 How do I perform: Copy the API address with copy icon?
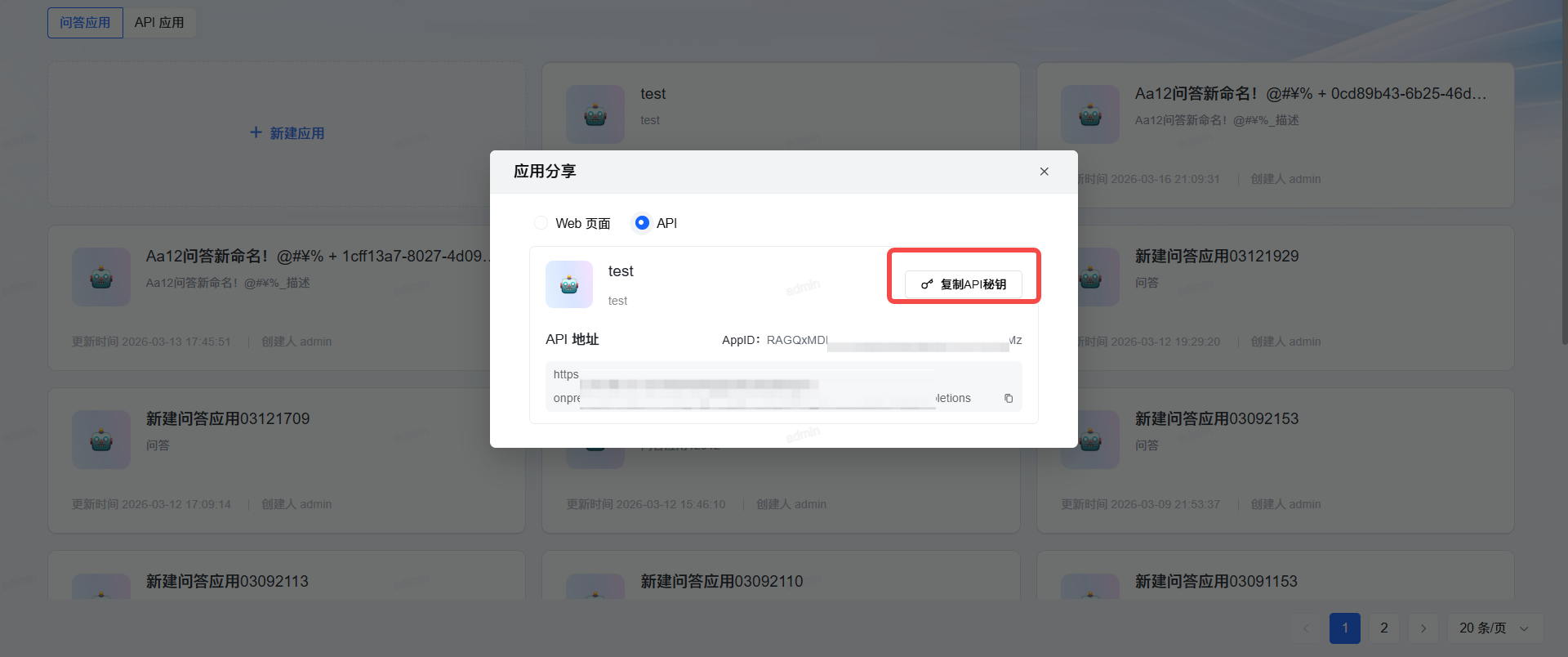(x=1009, y=399)
